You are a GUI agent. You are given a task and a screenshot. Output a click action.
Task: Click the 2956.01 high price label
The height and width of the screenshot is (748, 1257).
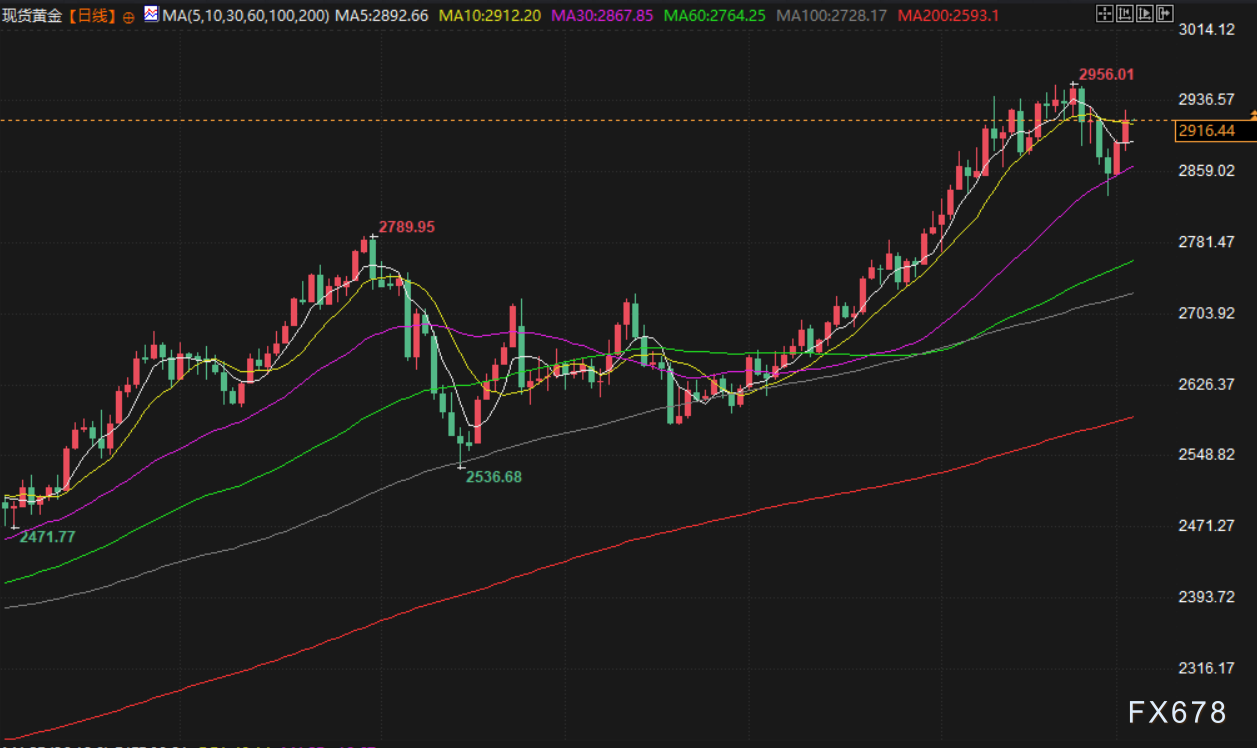click(x=1107, y=74)
